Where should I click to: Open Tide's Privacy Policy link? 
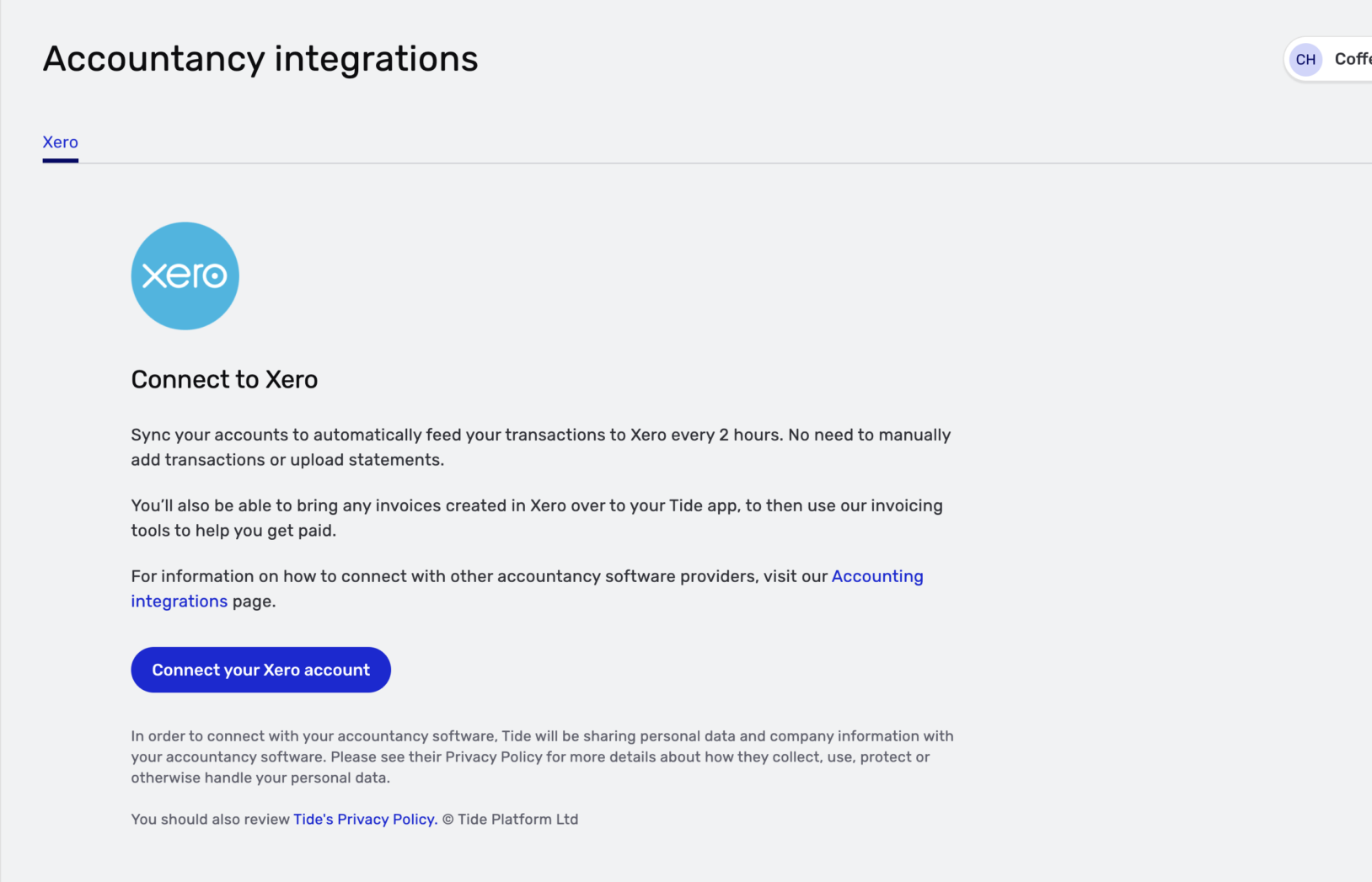pos(362,818)
